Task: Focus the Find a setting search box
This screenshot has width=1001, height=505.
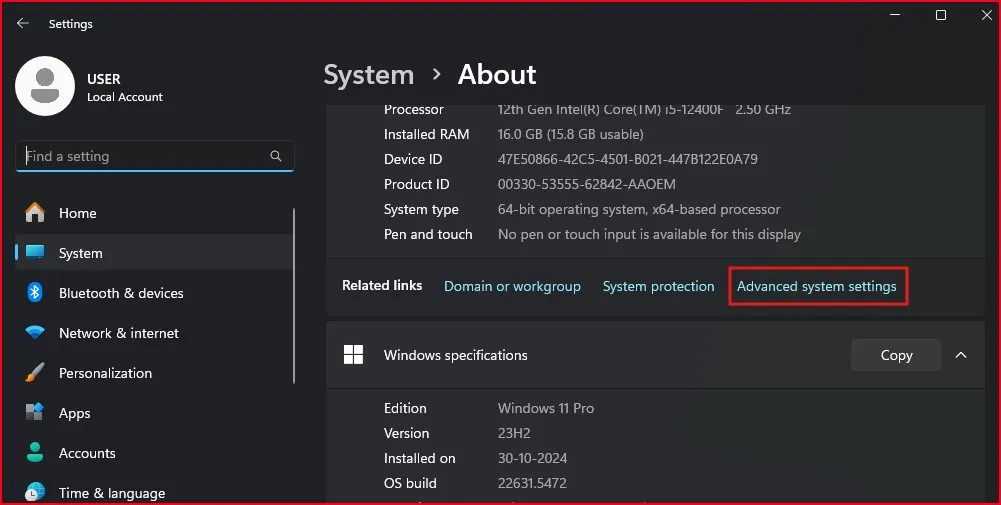Action: coord(154,156)
